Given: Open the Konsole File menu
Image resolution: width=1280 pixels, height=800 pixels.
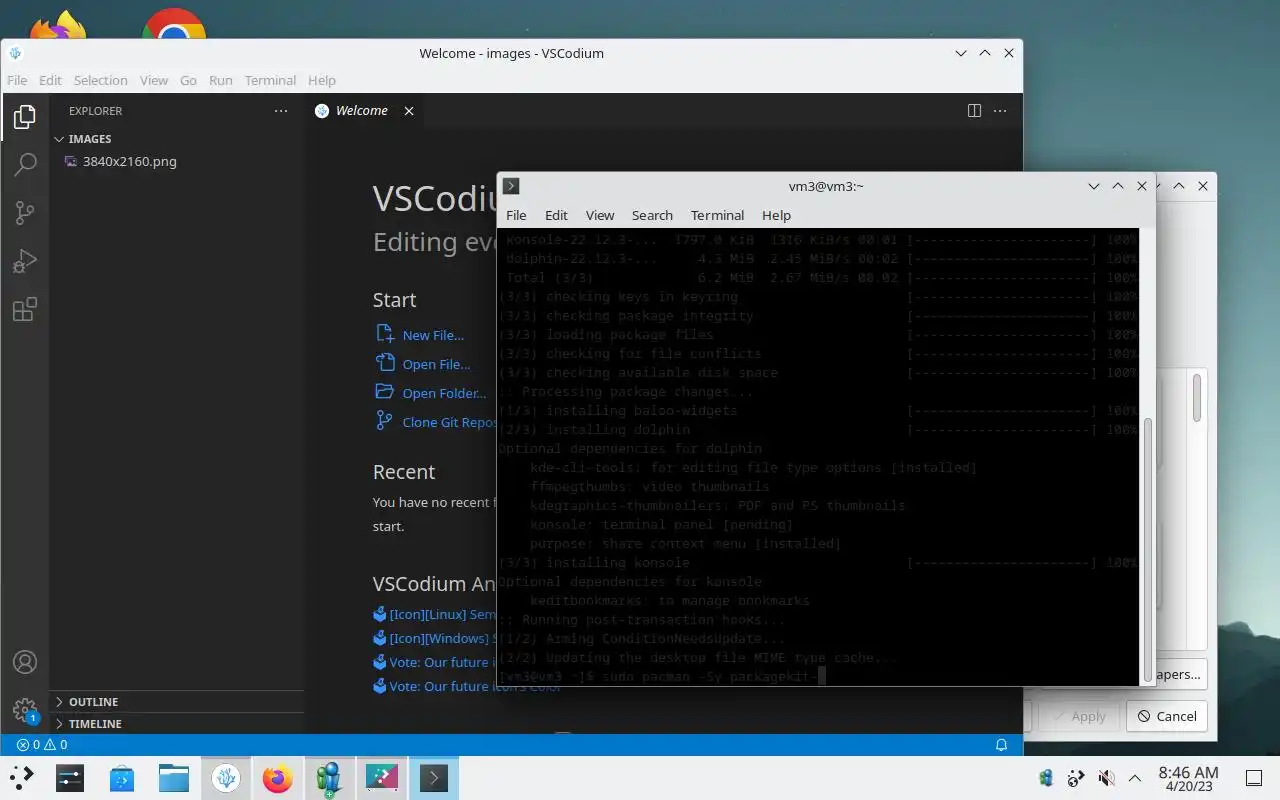Looking at the screenshot, I should pos(516,215).
